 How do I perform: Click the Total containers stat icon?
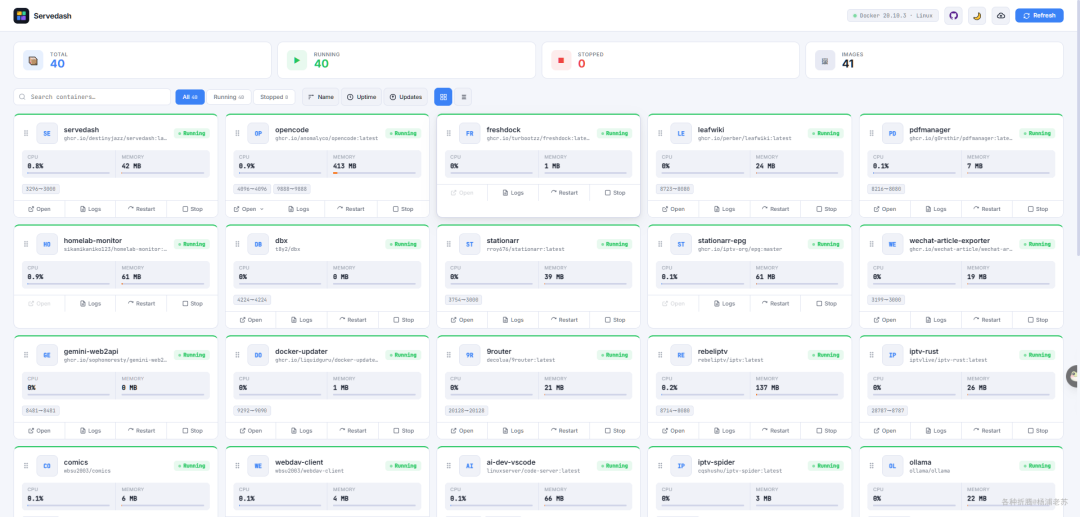pos(32,60)
